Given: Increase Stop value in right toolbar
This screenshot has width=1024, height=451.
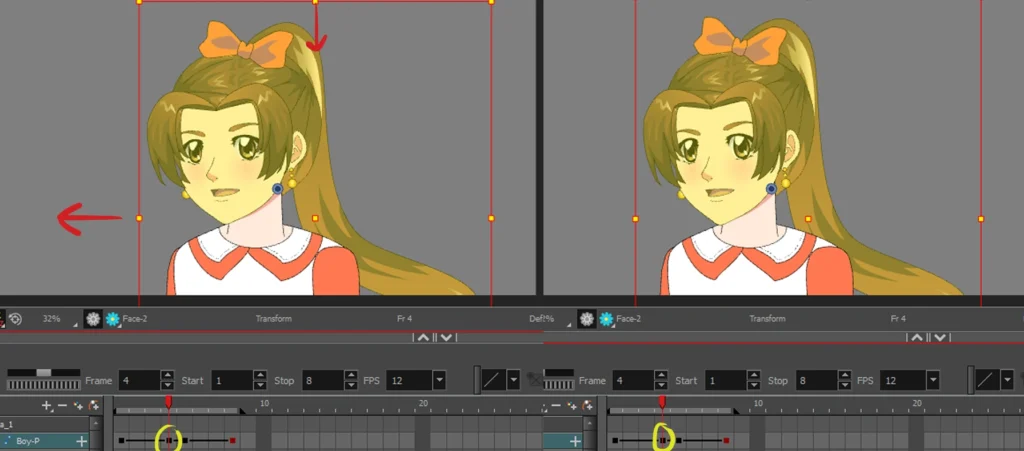Looking at the screenshot, I should pos(846,375).
